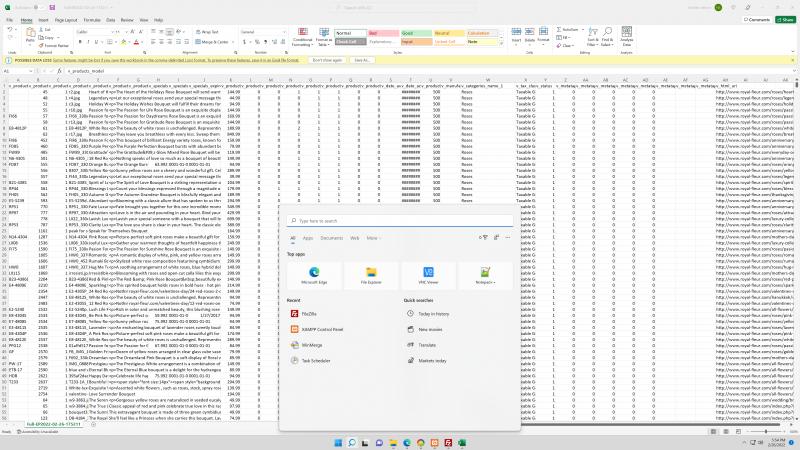Click the Cut scissors command
Viewport: 800px width, 450px height.
tap(45, 30)
